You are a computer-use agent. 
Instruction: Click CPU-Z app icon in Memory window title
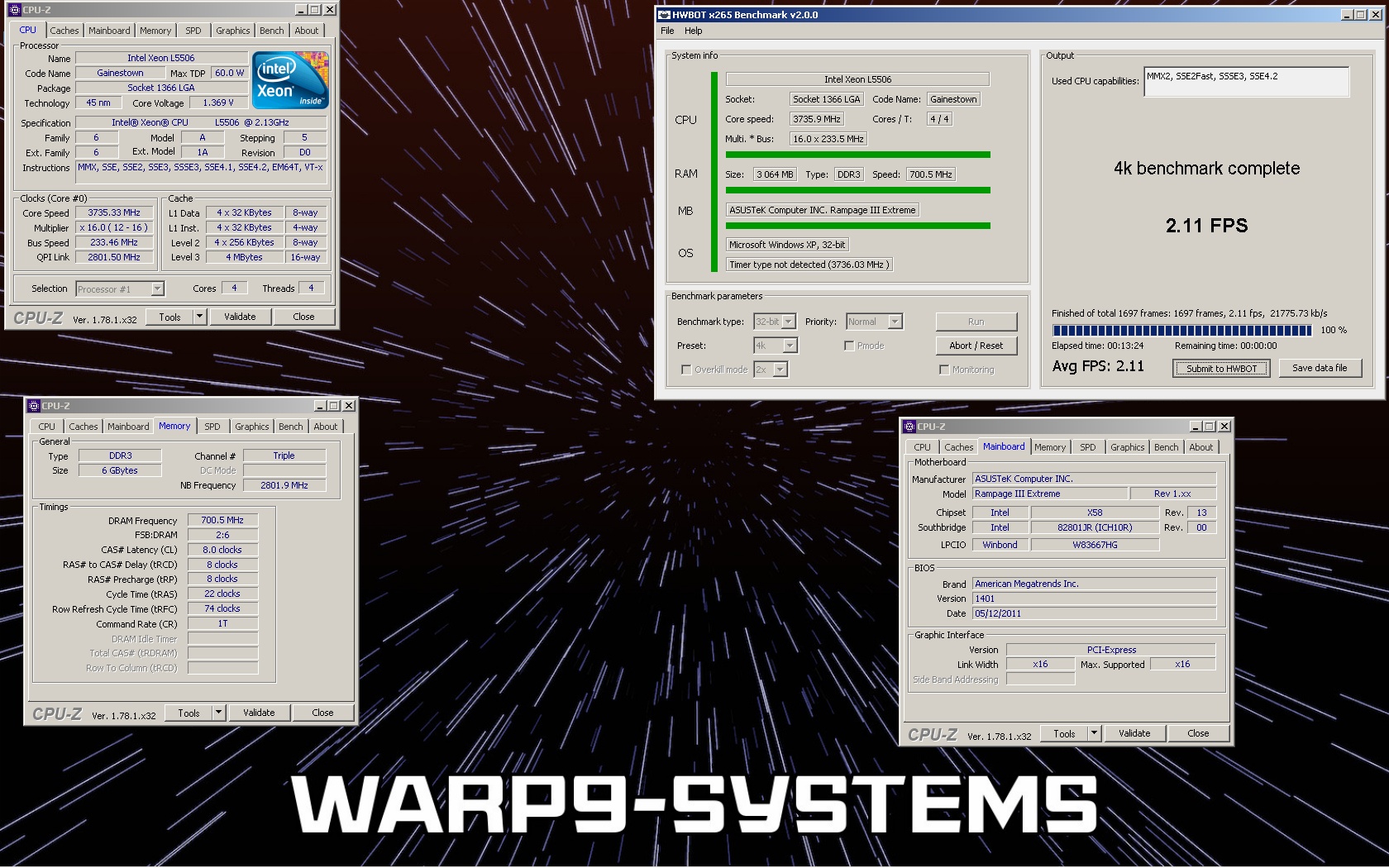[x=33, y=406]
